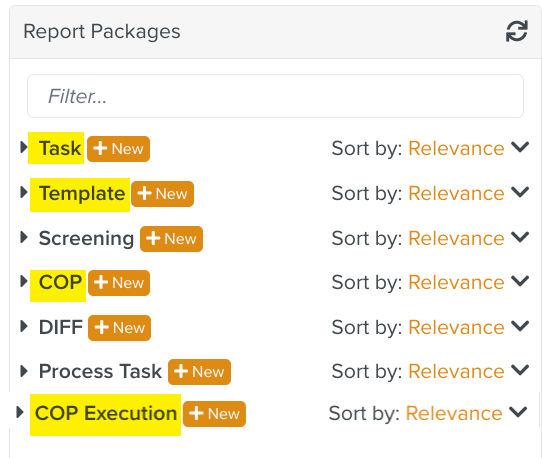Expand the DIFF section arrow
This screenshot has height=458, width=542.
click(x=24, y=326)
